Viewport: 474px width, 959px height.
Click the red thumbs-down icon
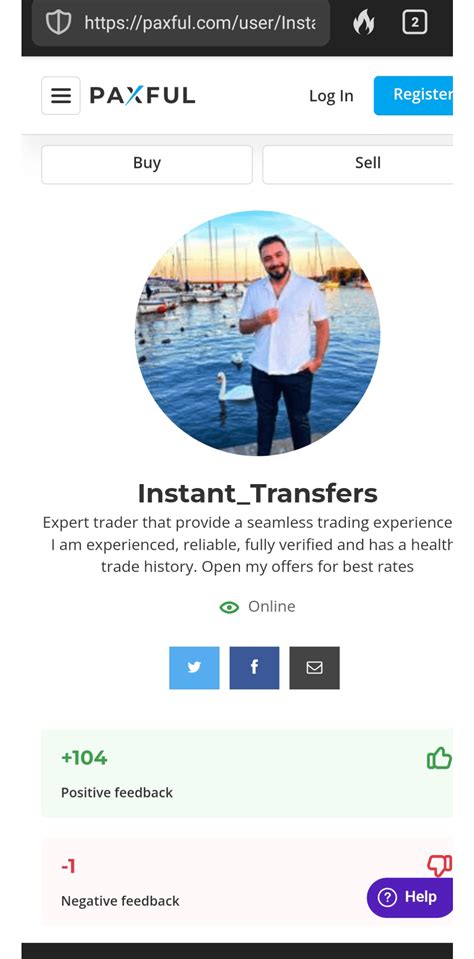point(439,865)
